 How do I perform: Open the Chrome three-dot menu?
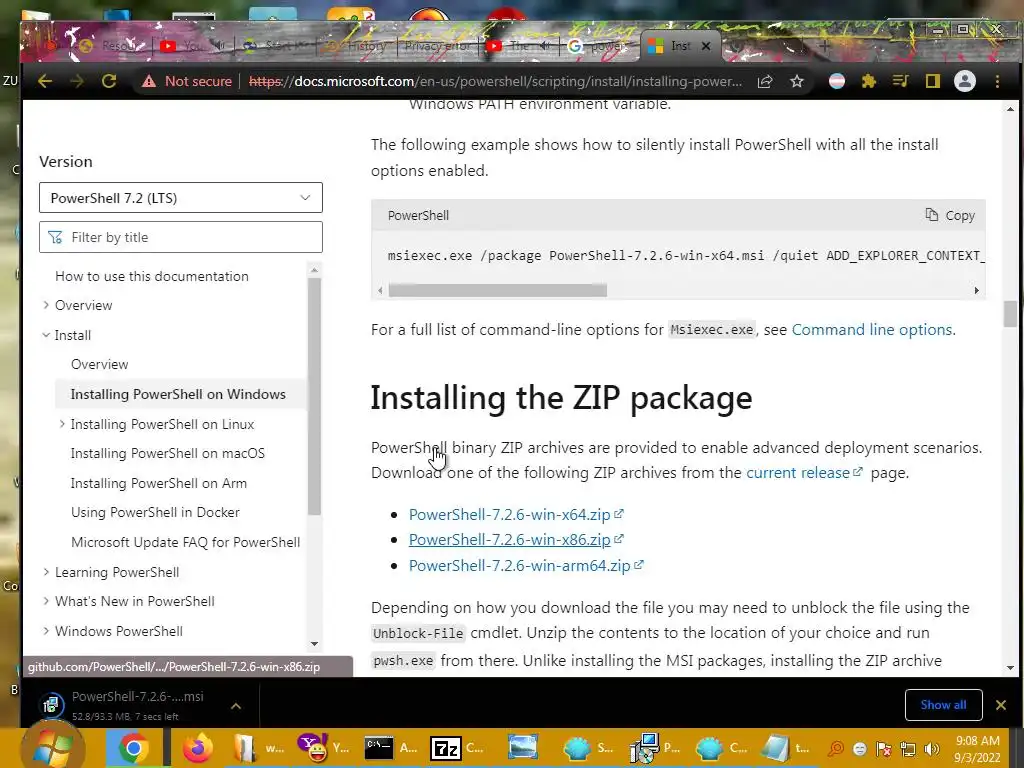(x=997, y=81)
